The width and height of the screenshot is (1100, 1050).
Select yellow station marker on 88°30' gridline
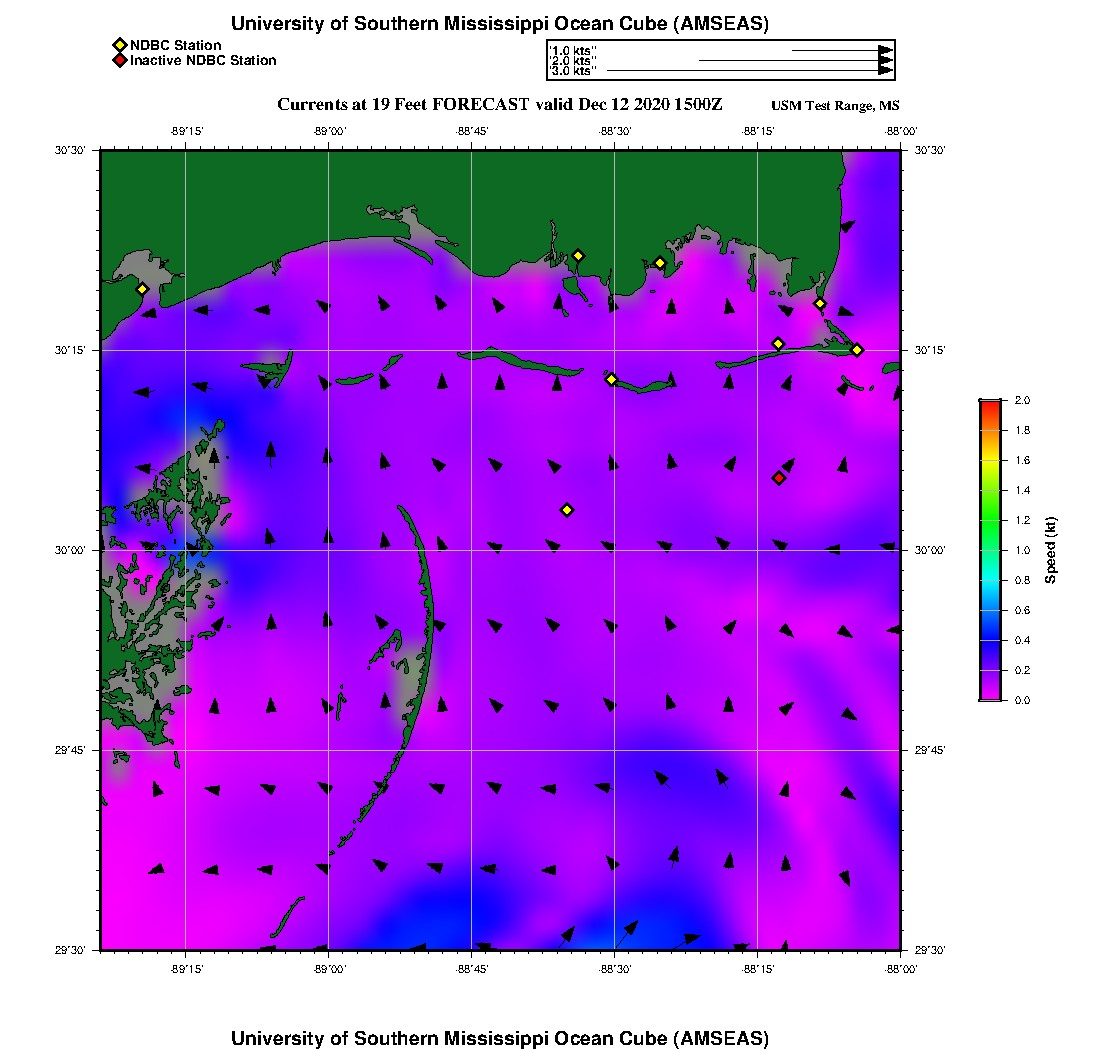[611, 379]
